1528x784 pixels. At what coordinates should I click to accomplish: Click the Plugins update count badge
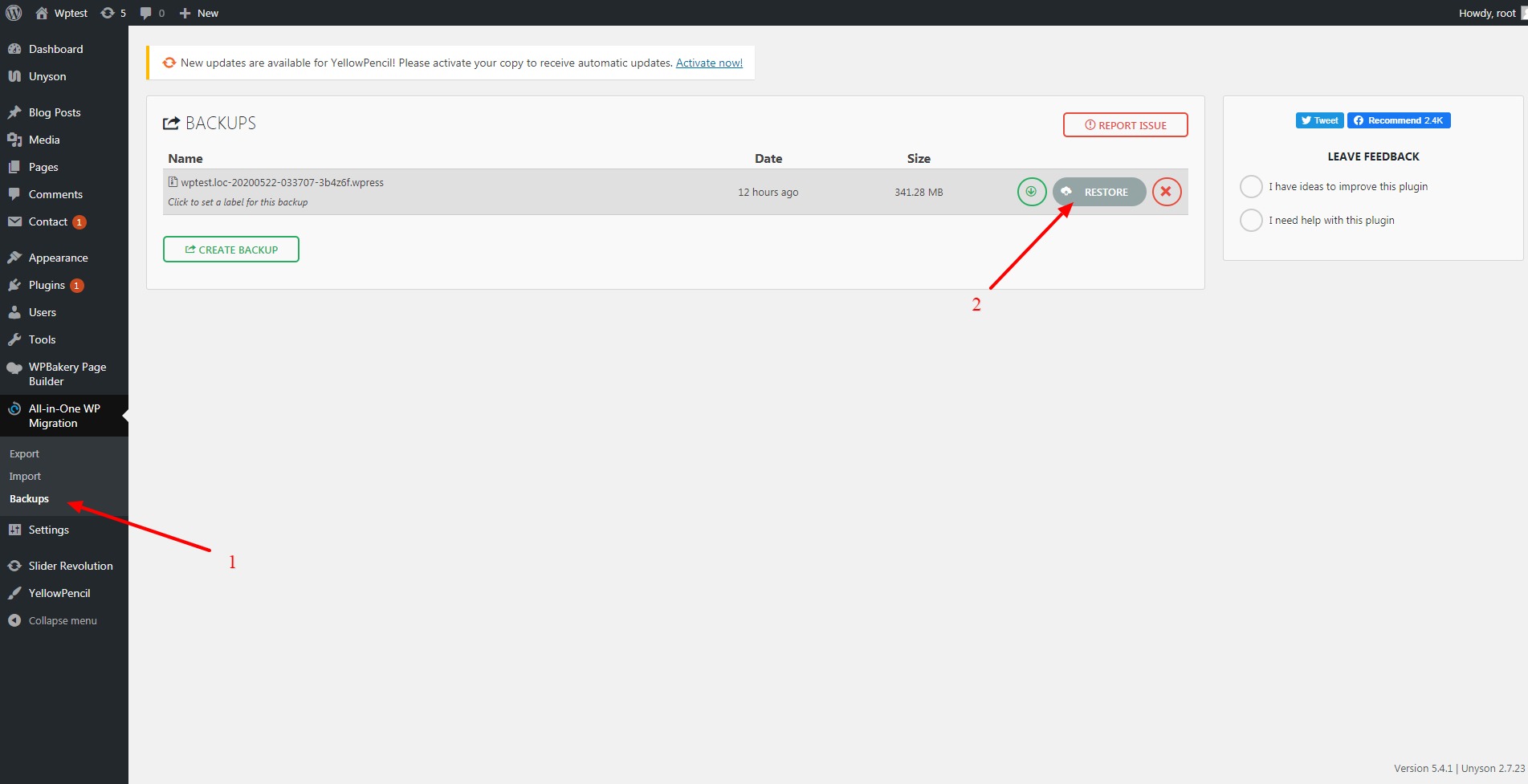[77, 286]
